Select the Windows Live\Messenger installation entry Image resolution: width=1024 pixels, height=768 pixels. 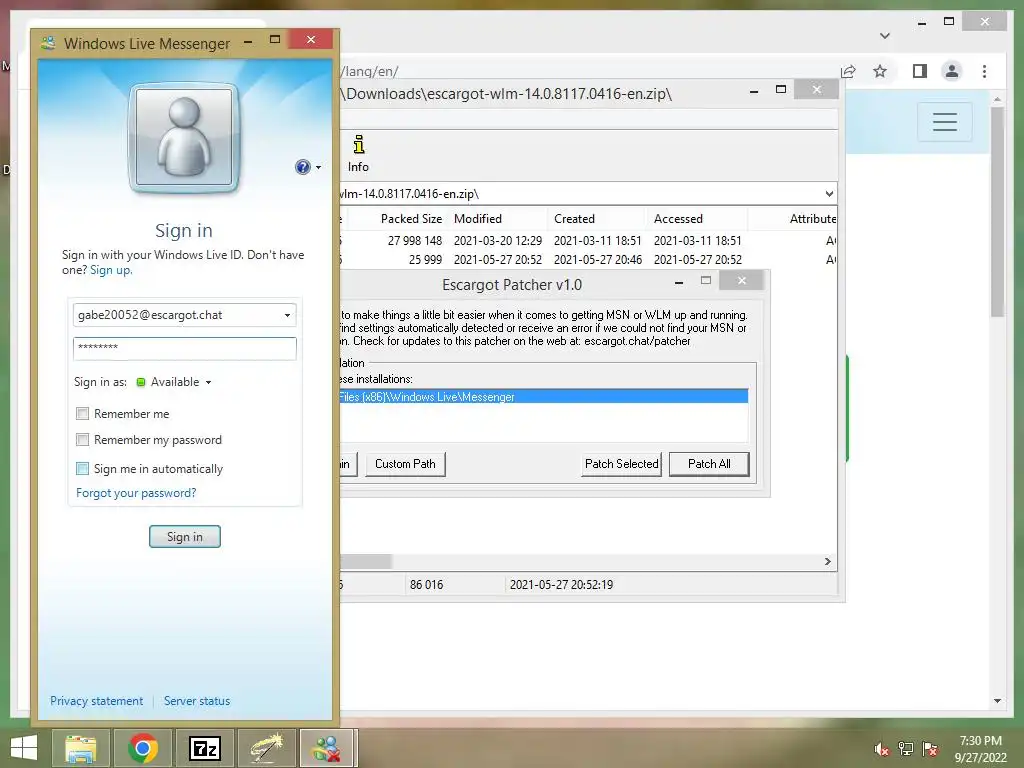(543, 397)
